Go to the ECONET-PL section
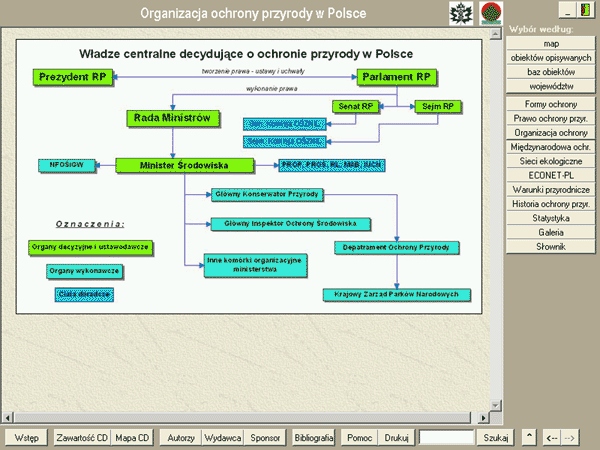The image size is (600, 450). point(551,175)
